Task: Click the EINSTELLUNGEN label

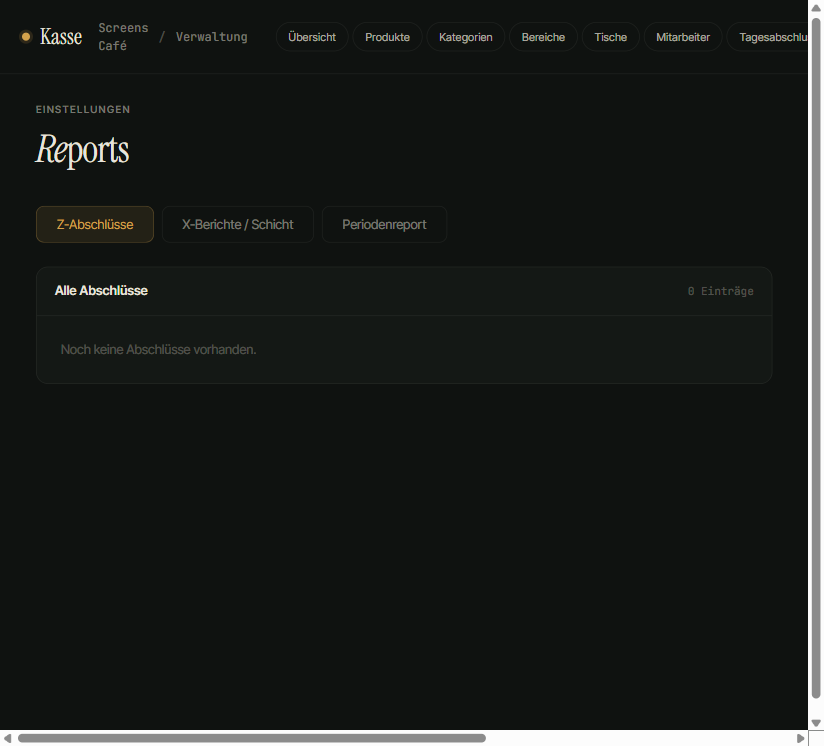Action: coord(83,109)
